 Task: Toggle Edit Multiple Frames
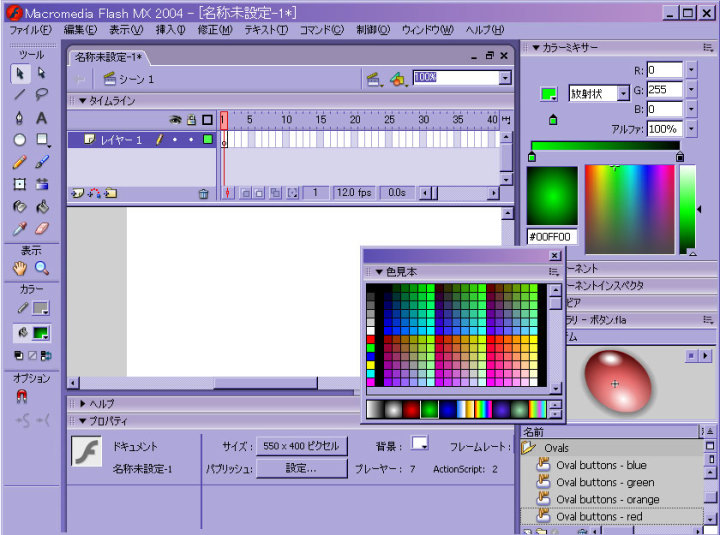click(276, 193)
